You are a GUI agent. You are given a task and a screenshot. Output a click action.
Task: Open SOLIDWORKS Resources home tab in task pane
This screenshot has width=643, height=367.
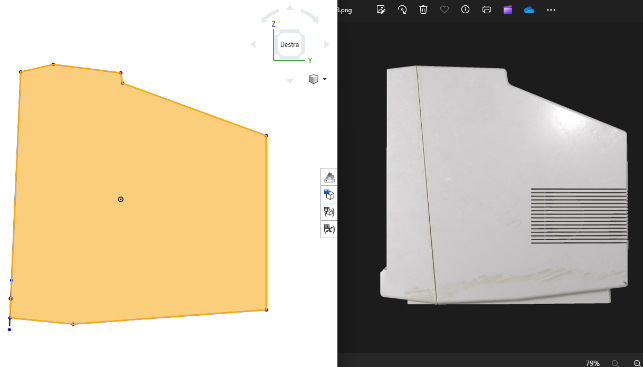[329, 177]
